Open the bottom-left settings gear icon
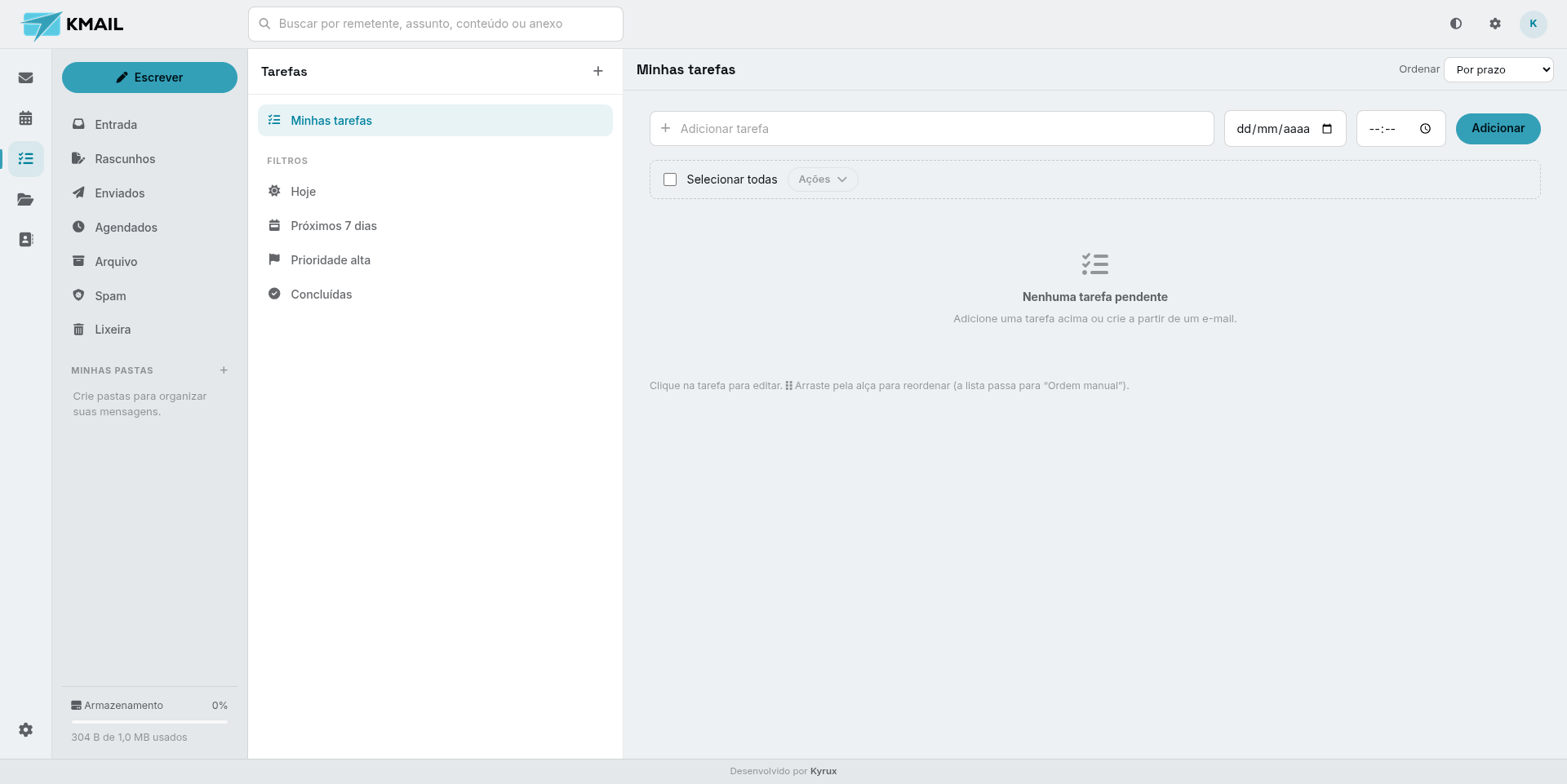Screen dimensions: 1567x784 point(26,730)
